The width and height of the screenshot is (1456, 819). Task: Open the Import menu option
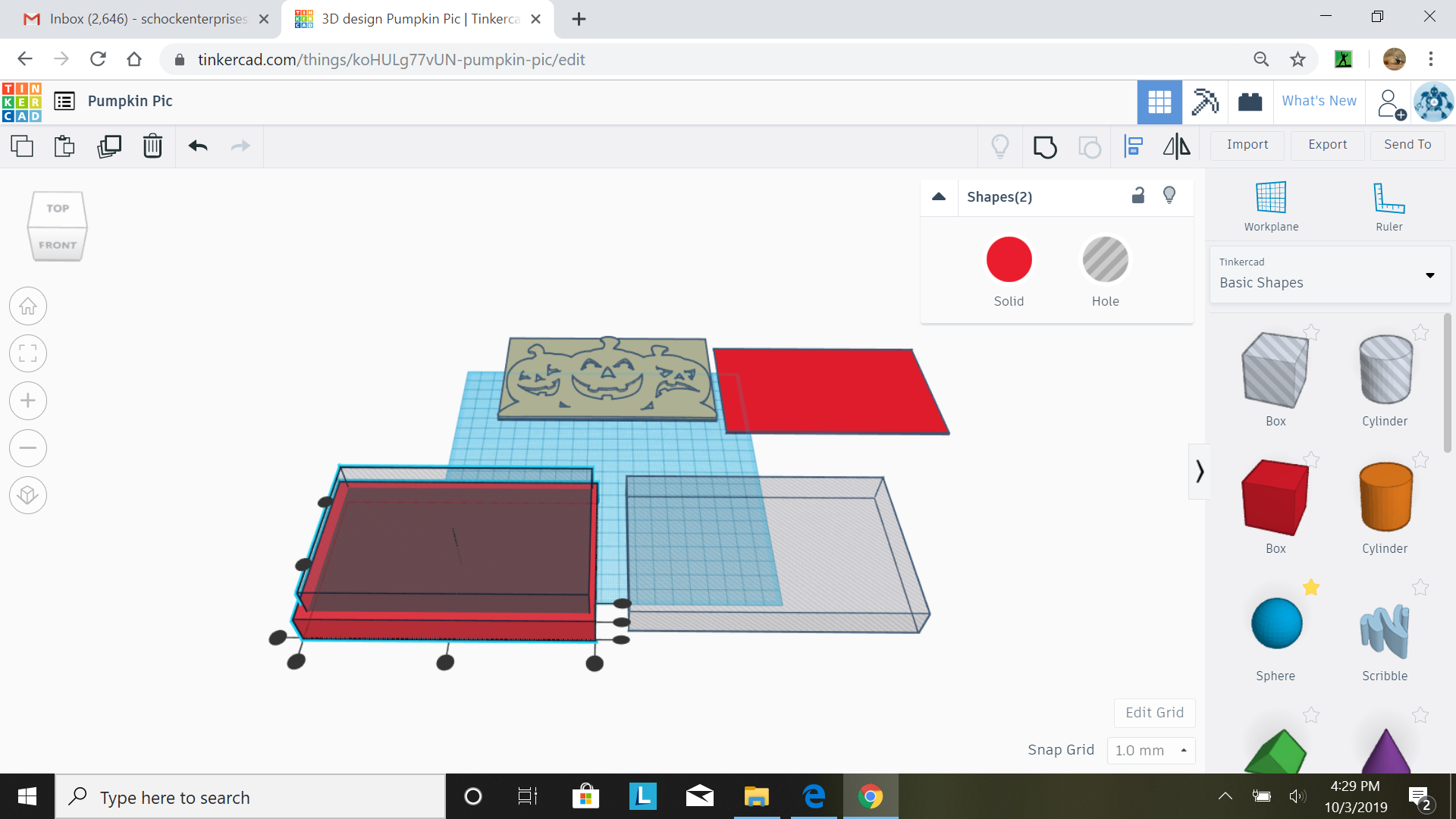[1247, 144]
